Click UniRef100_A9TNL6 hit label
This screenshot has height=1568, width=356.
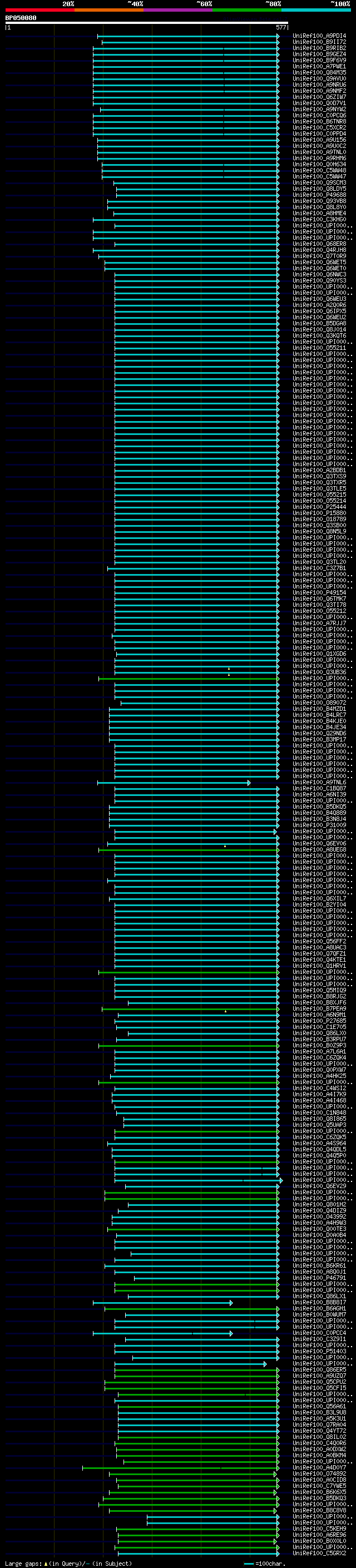pos(319,782)
